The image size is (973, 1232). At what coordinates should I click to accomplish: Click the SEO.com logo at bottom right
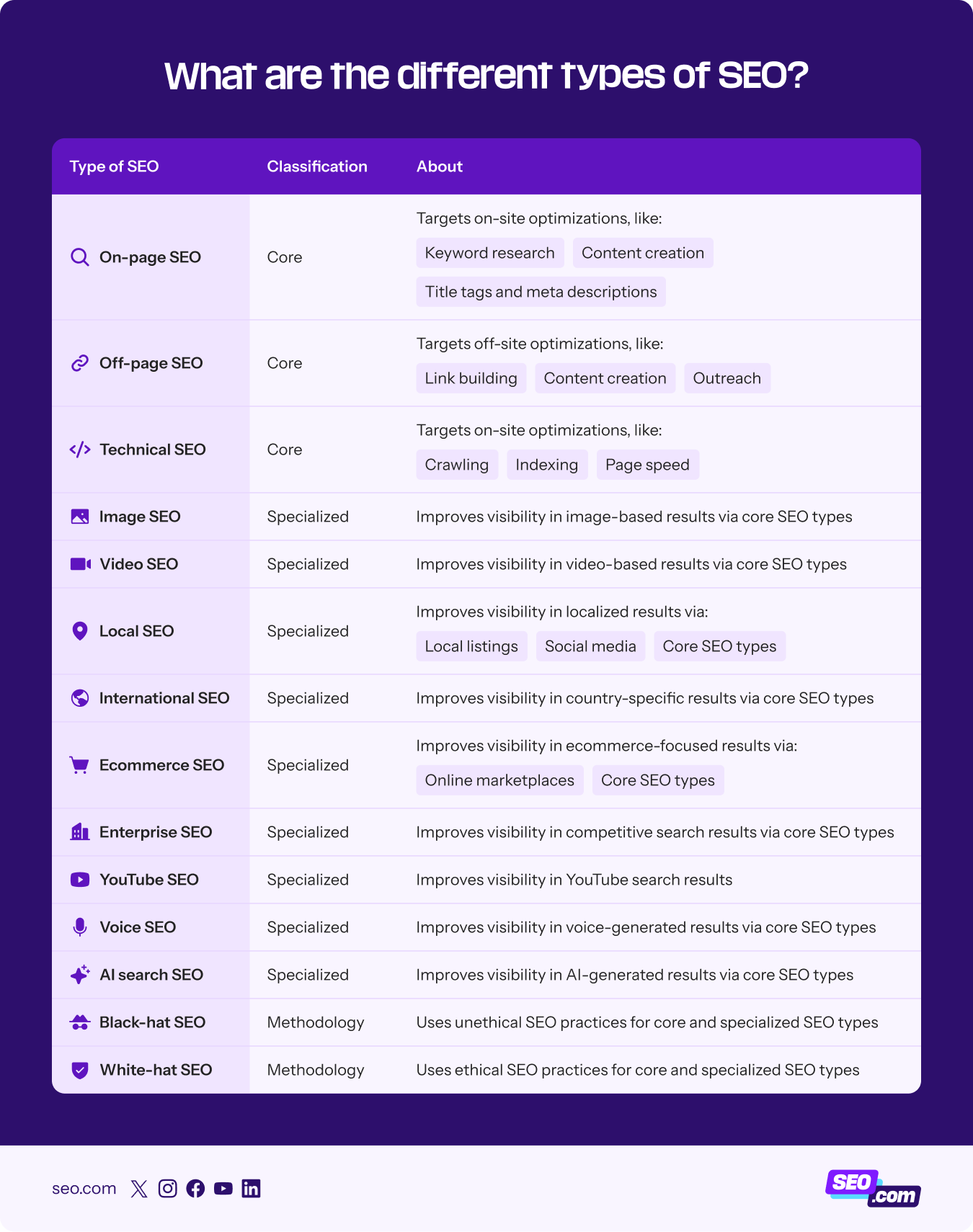(x=872, y=1189)
